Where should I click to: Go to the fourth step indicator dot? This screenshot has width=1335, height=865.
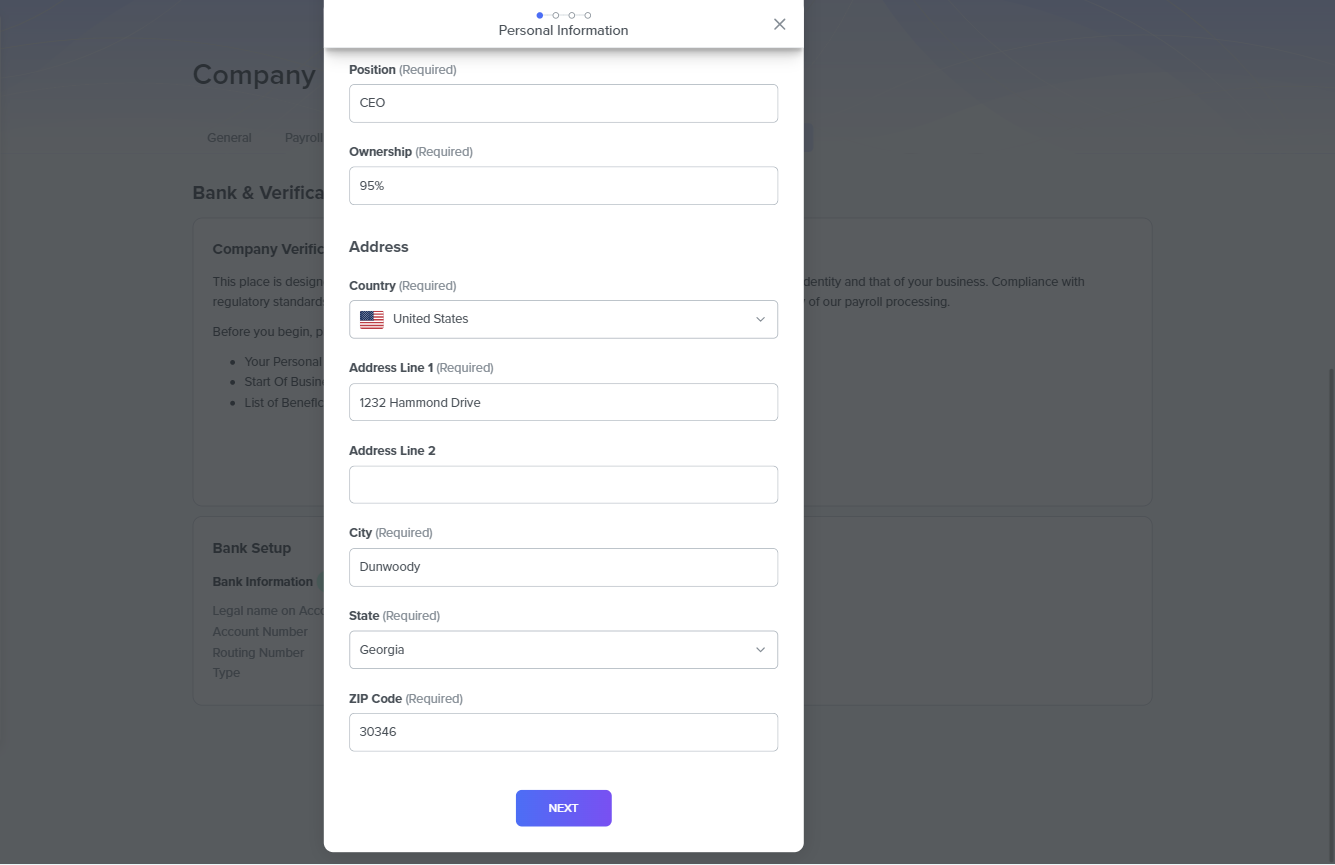pyautogui.click(x=588, y=15)
